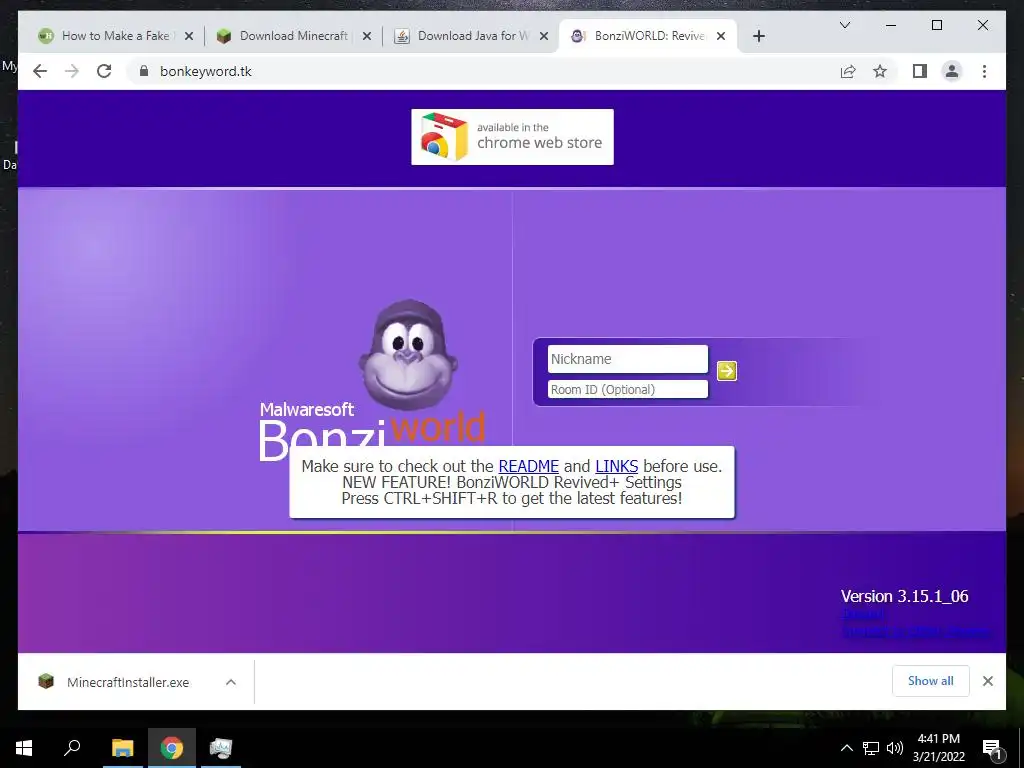Expand MinecraftInstaller.exe download options chevron
Viewport: 1024px width, 768px height.
click(x=231, y=682)
